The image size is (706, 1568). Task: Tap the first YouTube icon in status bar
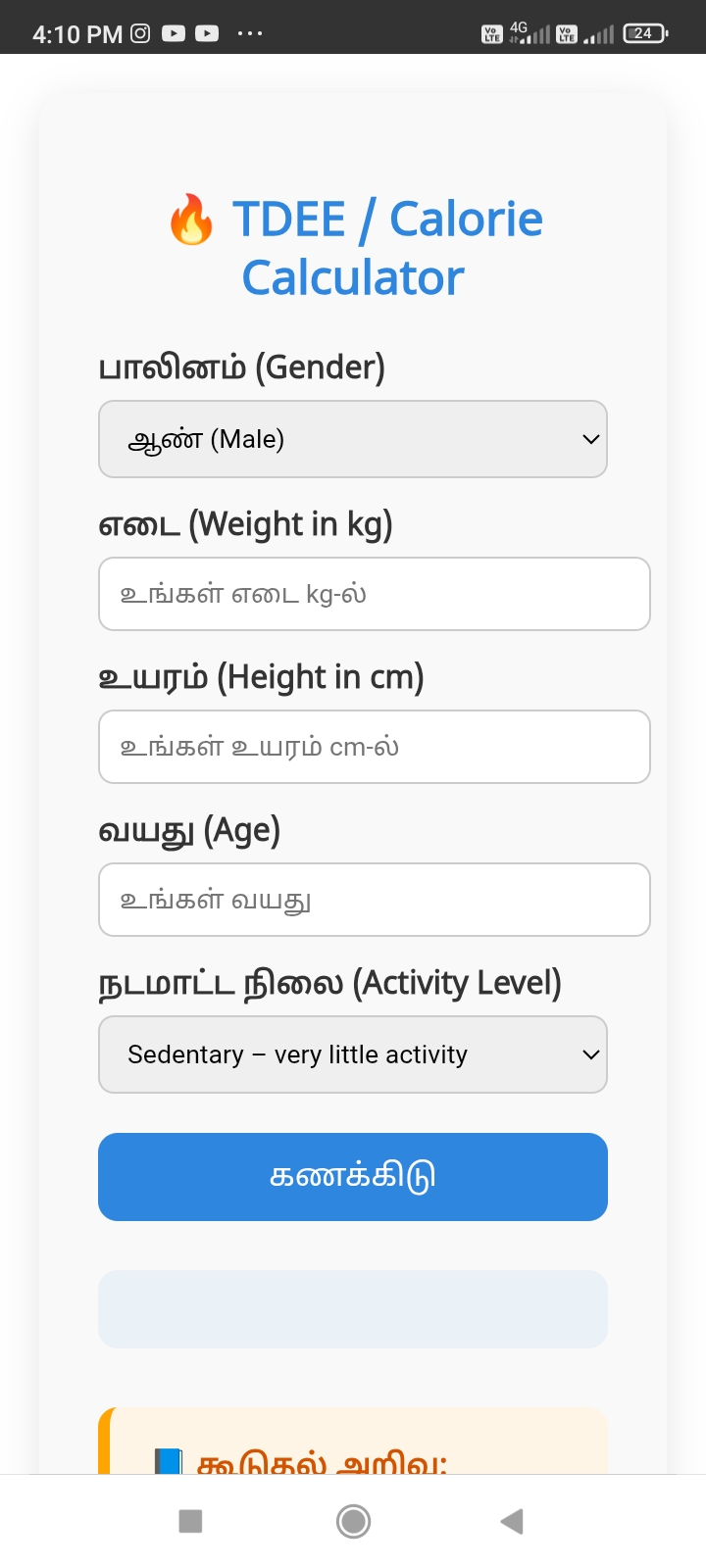[174, 32]
